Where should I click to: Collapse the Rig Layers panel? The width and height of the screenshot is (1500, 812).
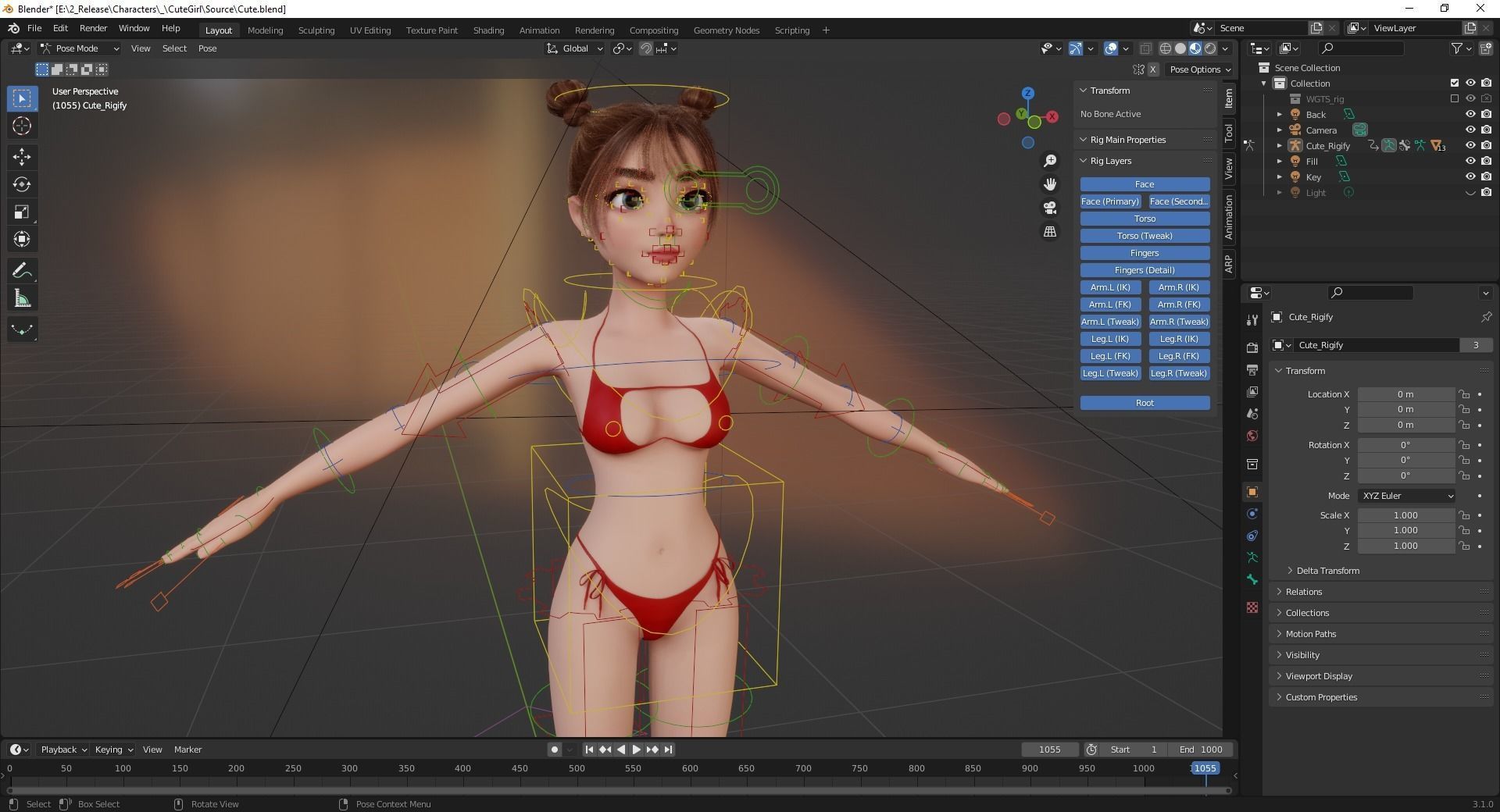[x=1110, y=161]
